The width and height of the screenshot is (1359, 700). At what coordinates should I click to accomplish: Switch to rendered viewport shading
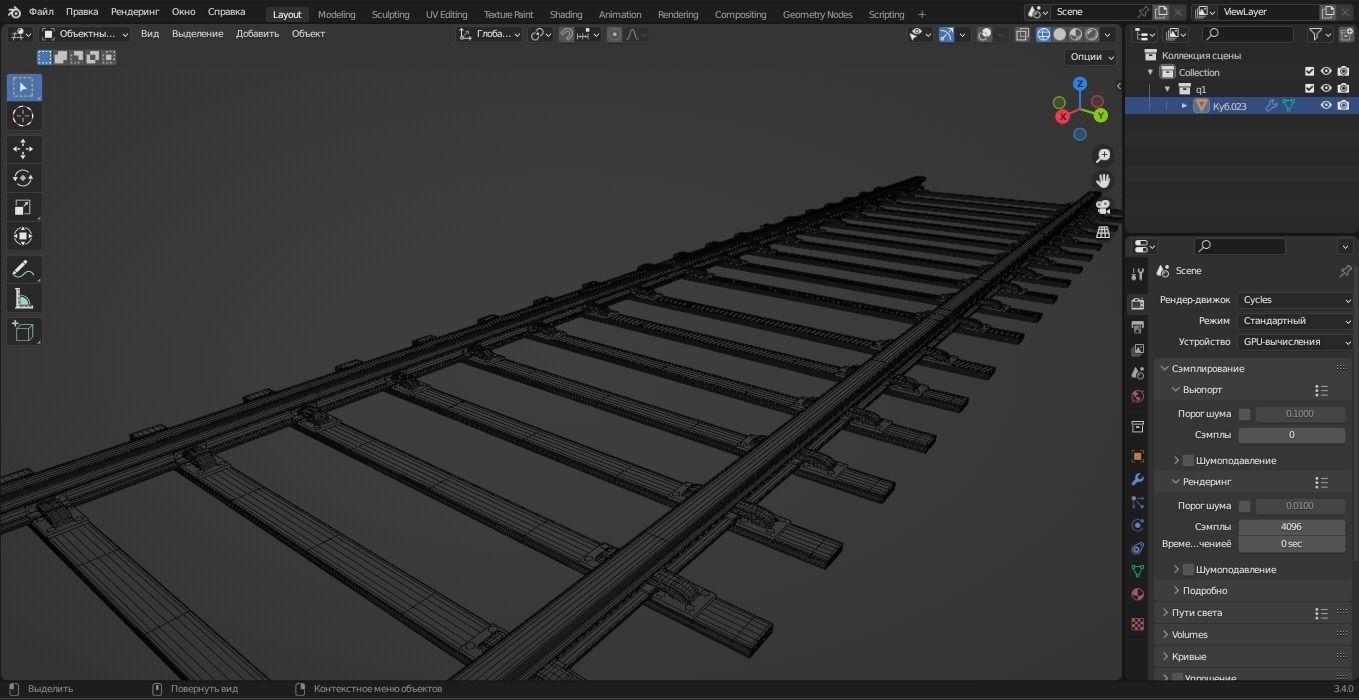tap(1092, 34)
